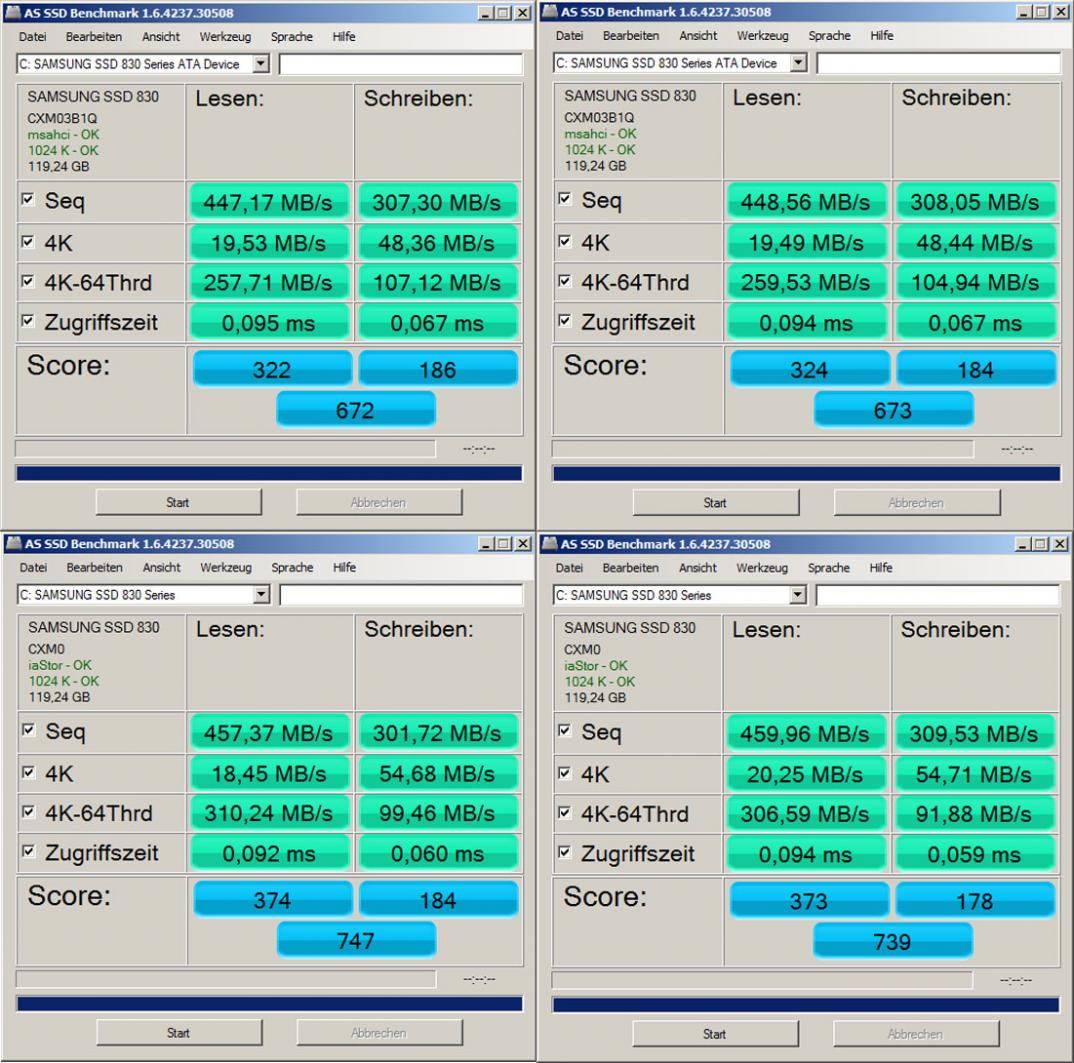
Task: Toggle 4K checkbox in the 673 score window
Action: click(x=565, y=241)
